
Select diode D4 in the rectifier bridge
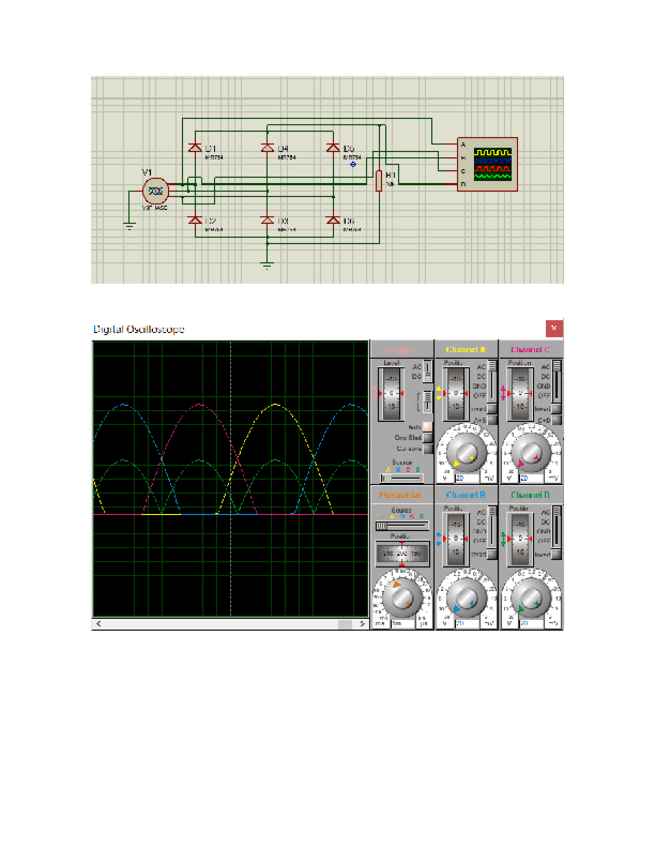coord(267,147)
